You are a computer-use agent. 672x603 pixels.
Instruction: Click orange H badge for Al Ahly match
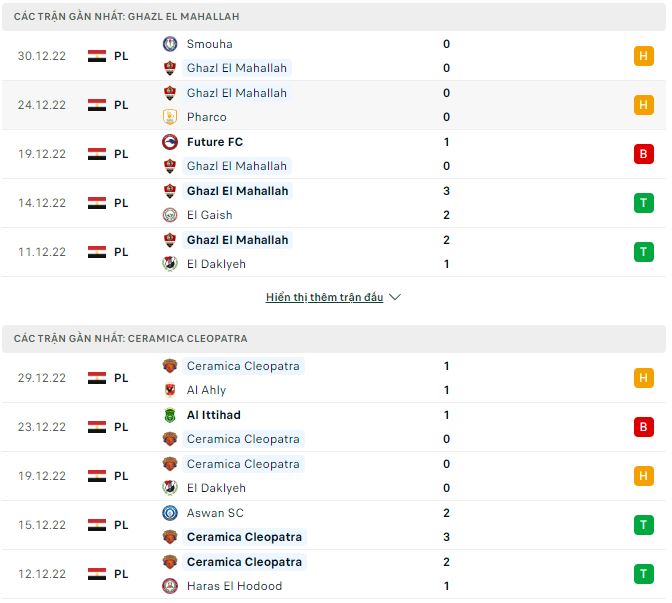pos(643,378)
